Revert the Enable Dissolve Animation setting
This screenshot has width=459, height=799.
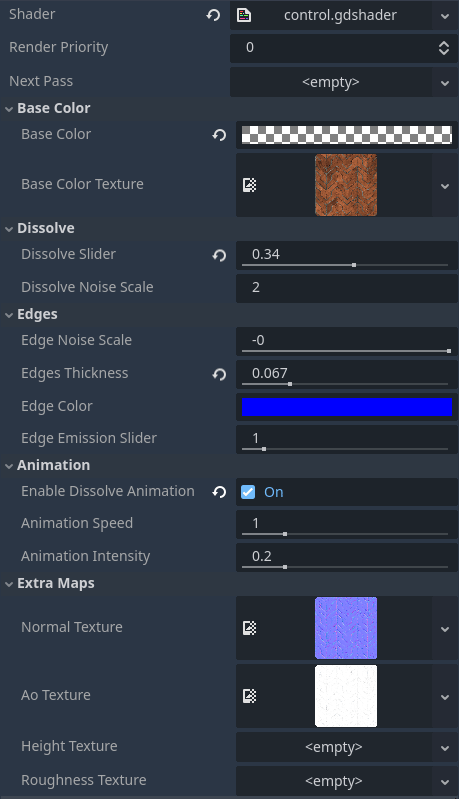click(220, 492)
